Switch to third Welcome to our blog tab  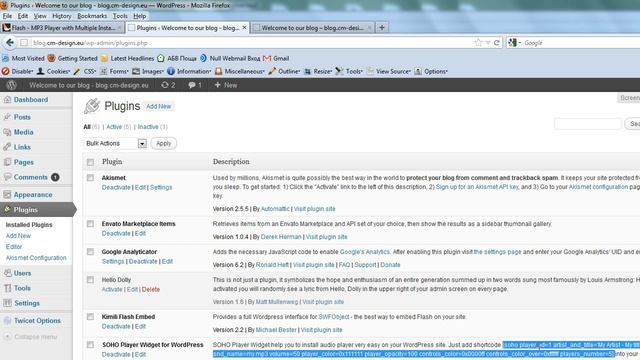point(312,27)
